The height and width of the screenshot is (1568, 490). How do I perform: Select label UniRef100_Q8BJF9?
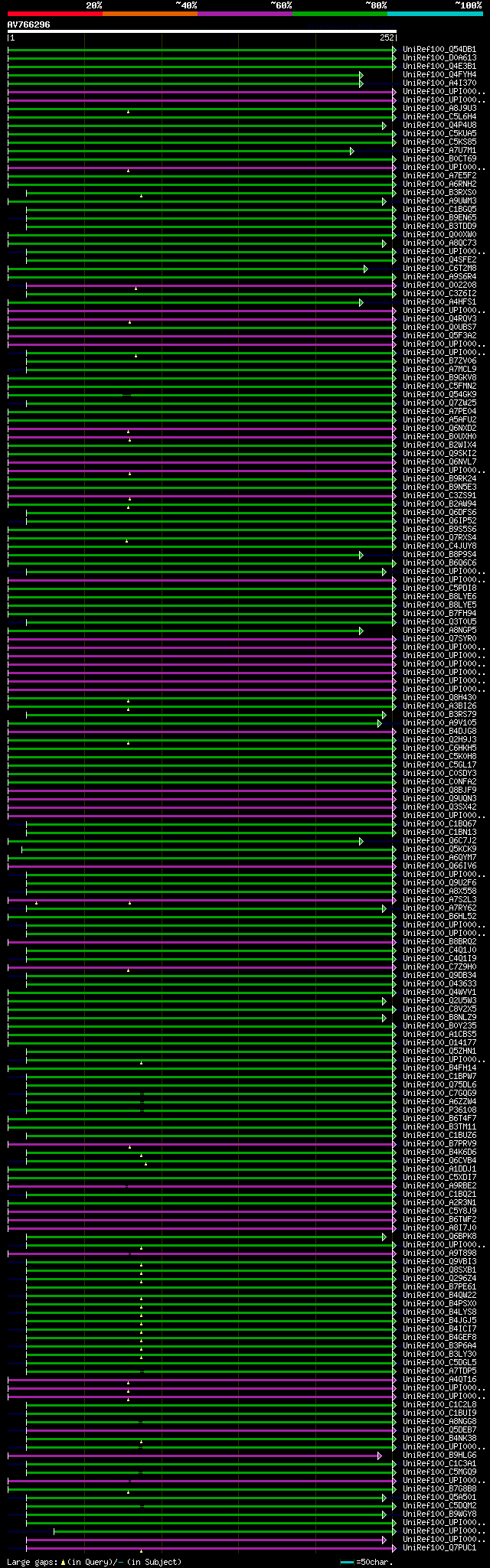pyautogui.click(x=439, y=791)
